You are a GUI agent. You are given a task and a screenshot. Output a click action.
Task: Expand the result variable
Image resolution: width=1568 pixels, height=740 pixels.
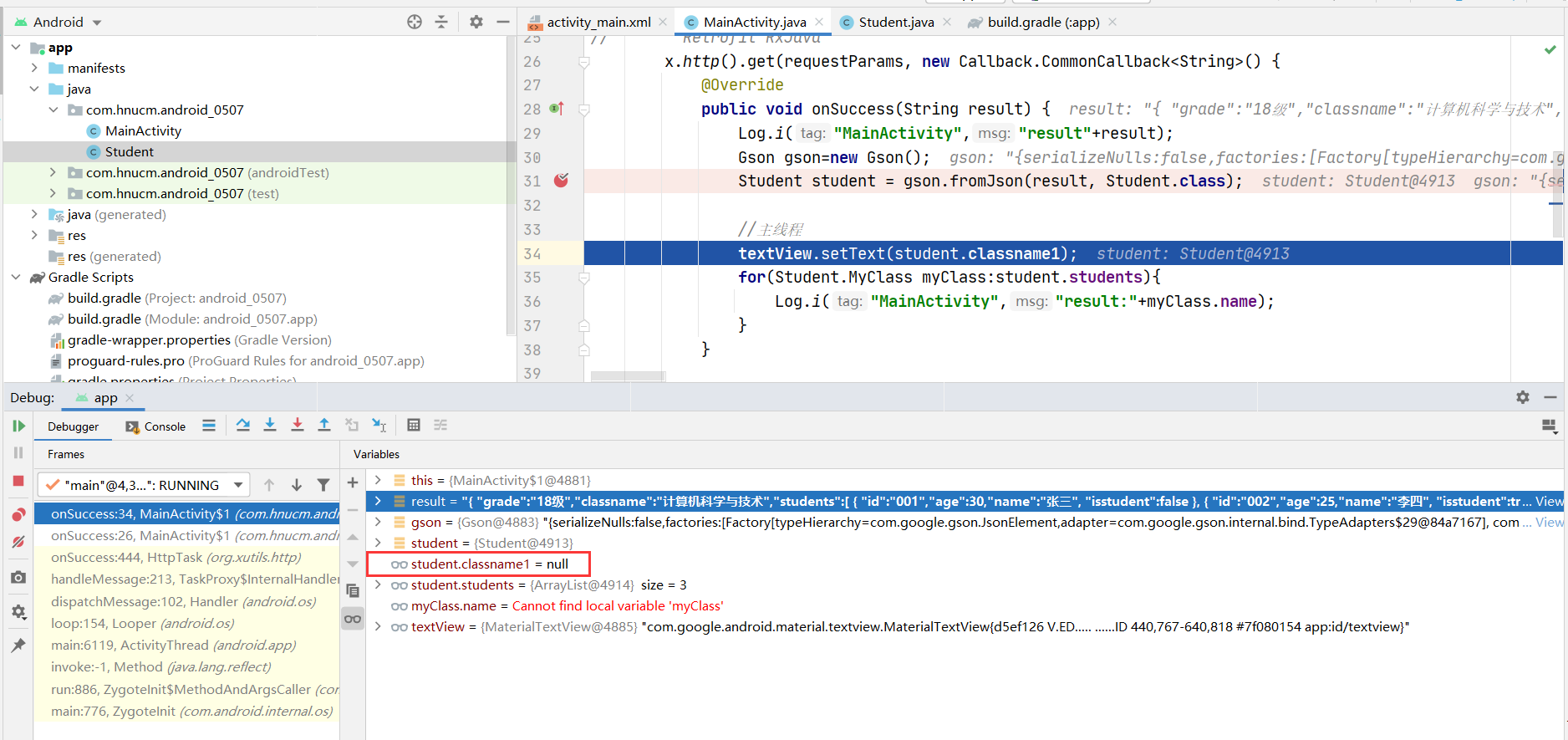coord(378,501)
